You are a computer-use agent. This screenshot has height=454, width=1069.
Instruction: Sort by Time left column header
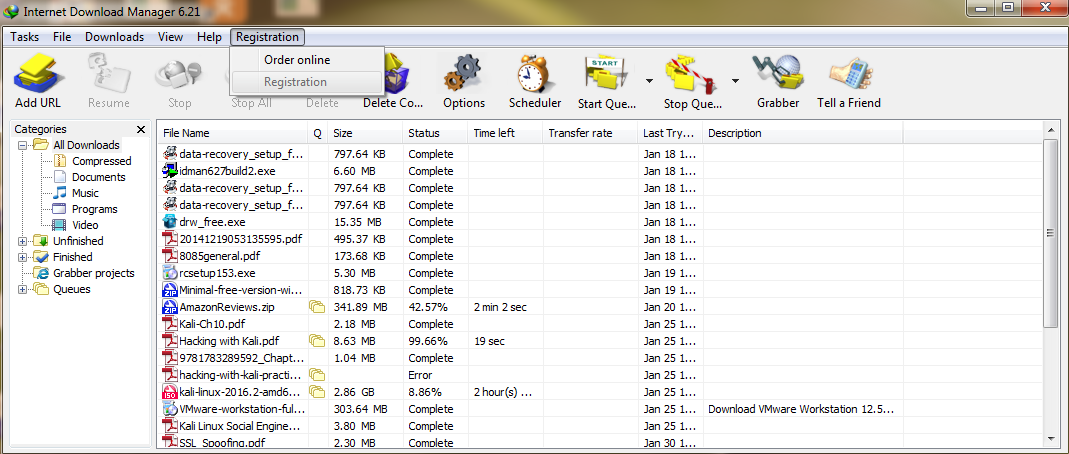(505, 134)
